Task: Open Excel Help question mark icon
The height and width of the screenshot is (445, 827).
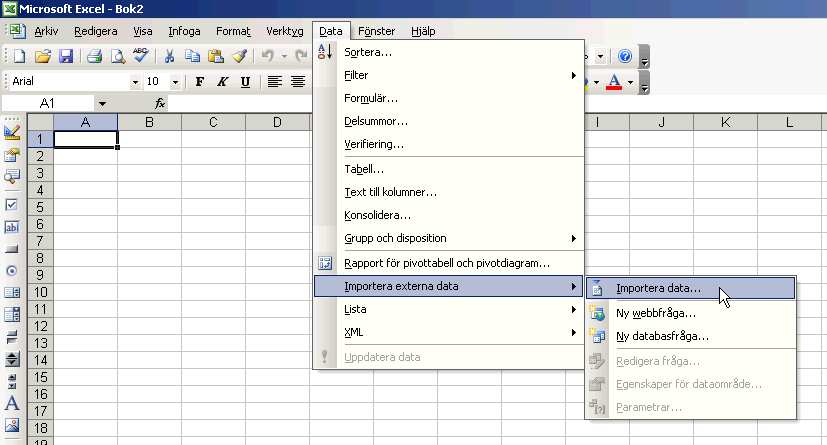Action: click(625, 56)
